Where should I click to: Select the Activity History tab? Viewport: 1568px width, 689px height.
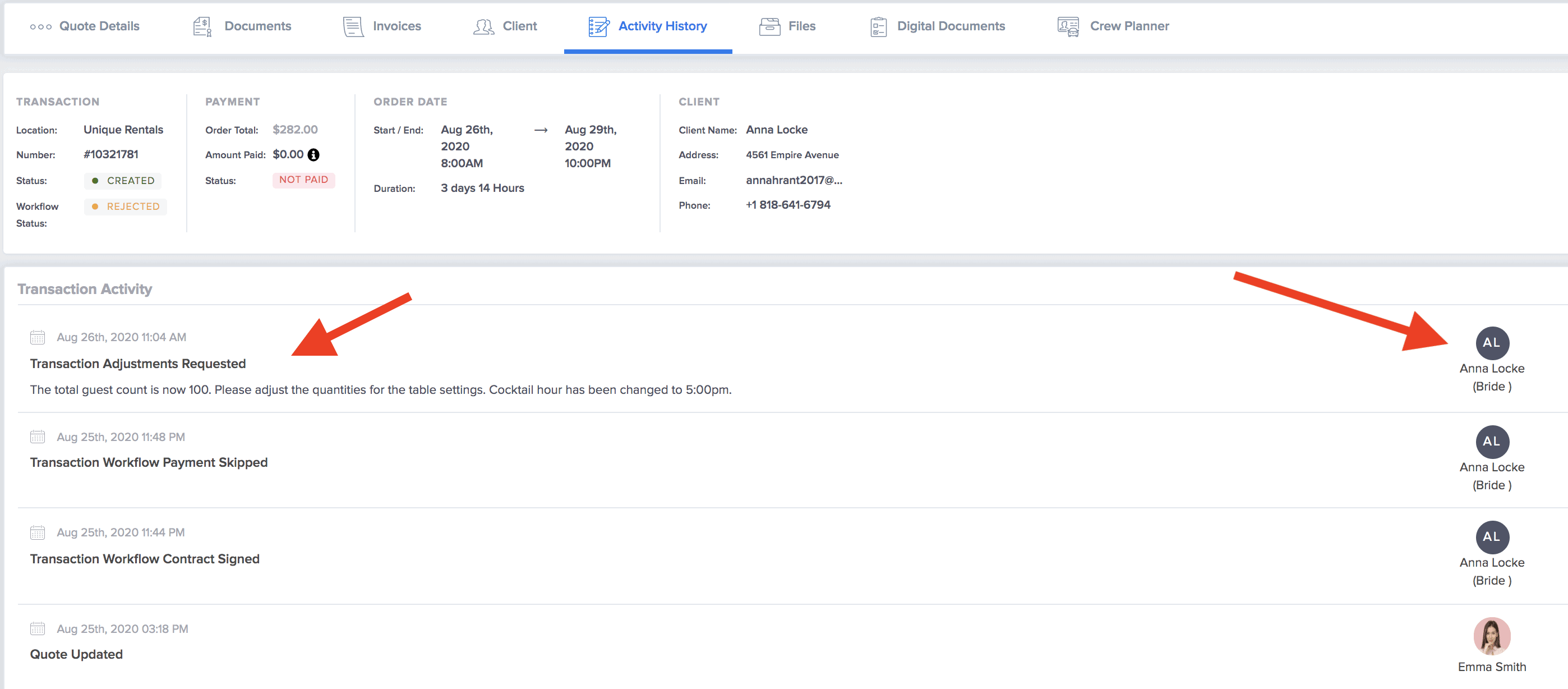648,26
